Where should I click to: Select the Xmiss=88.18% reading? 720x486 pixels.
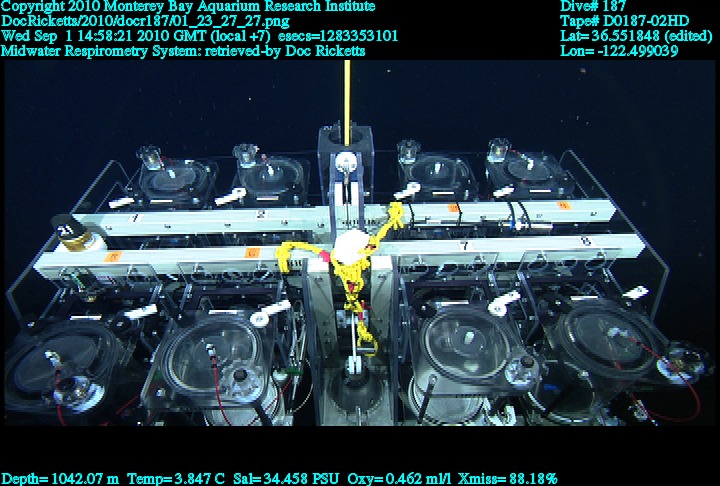pyautogui.click(x=508, y=479)
